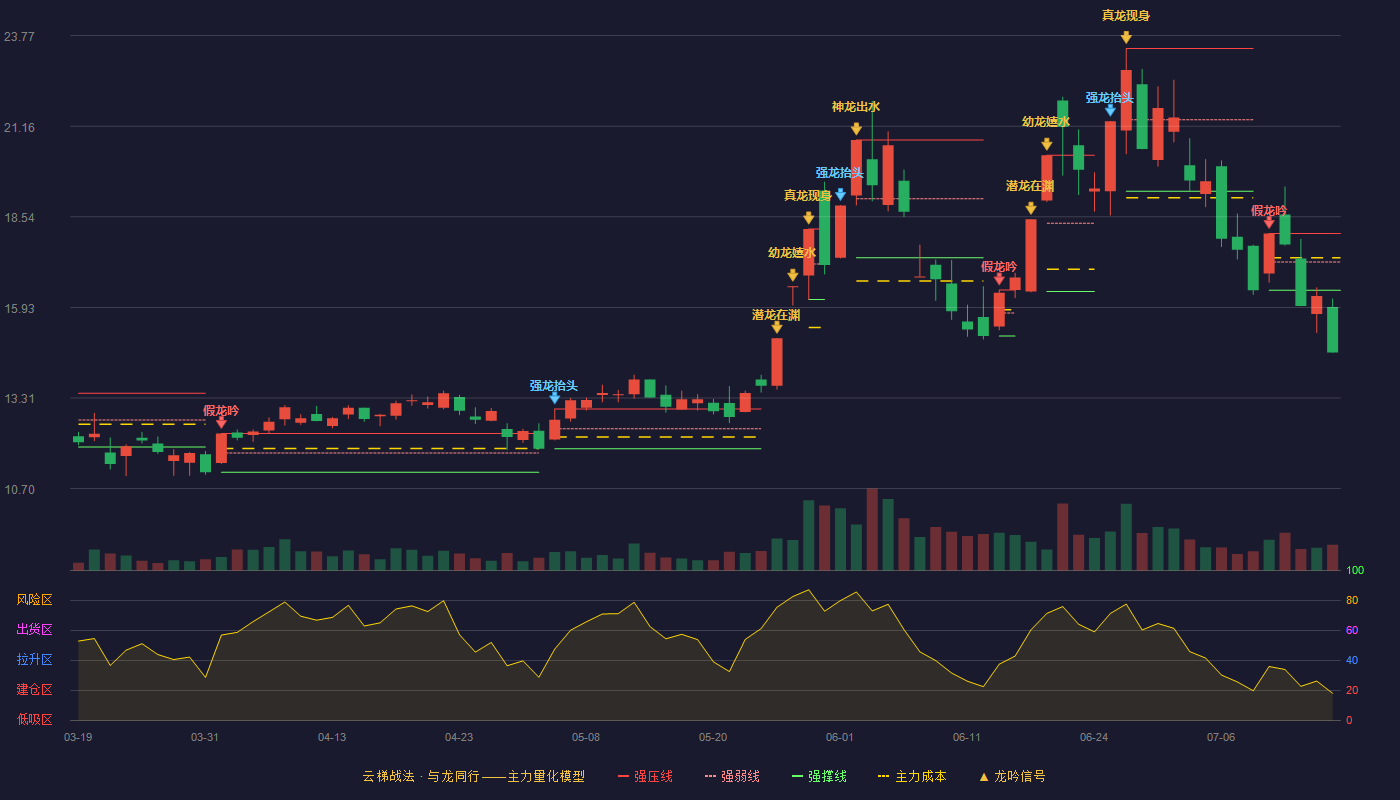Click the 23.77 price axis label

(19, 37)
